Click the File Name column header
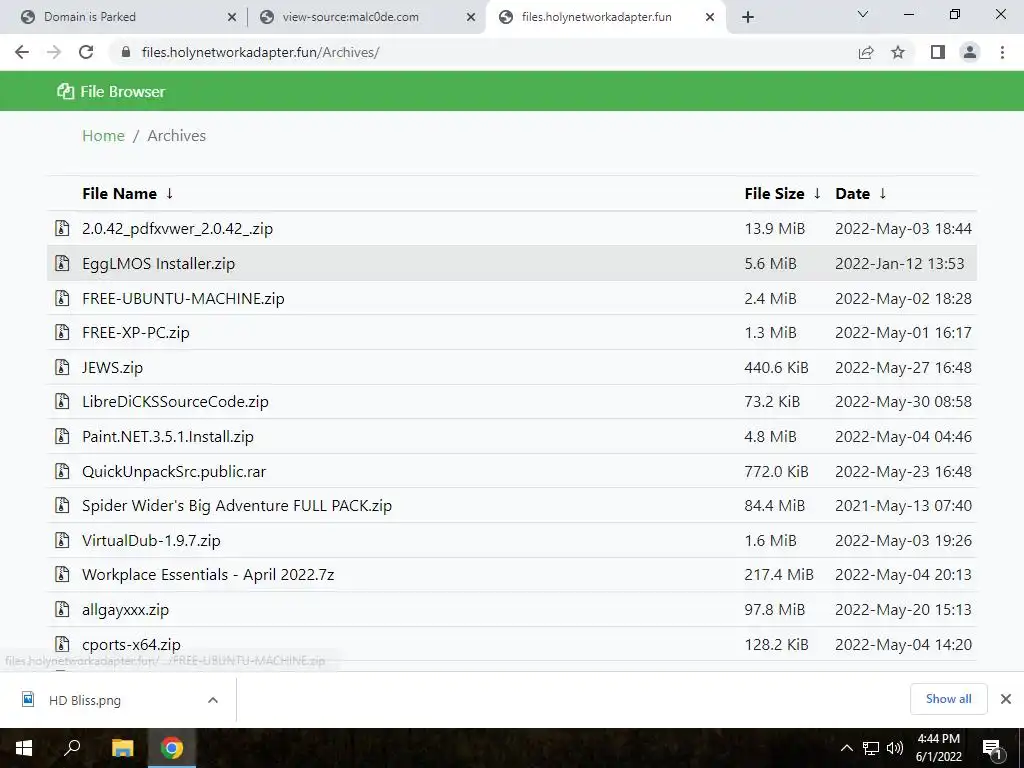 pyautogui.click(x=120, y=193)
